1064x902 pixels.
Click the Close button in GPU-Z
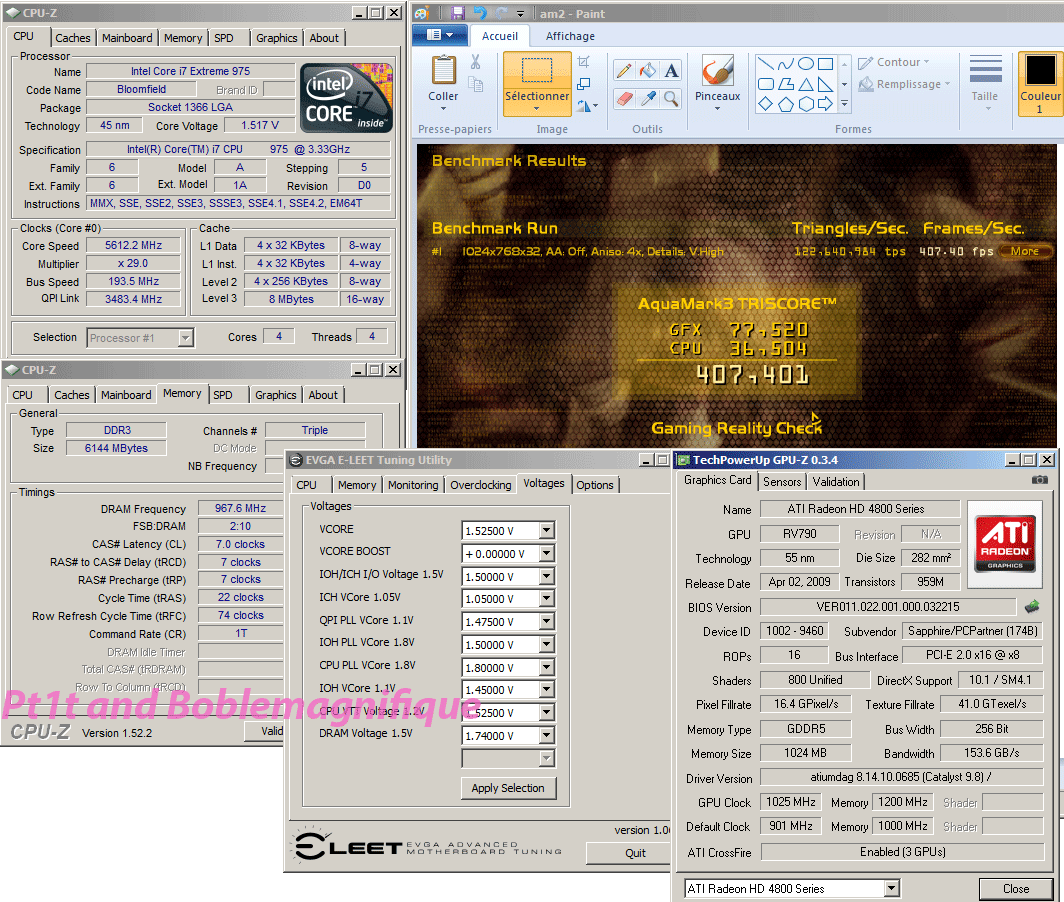pos(1016,888)
